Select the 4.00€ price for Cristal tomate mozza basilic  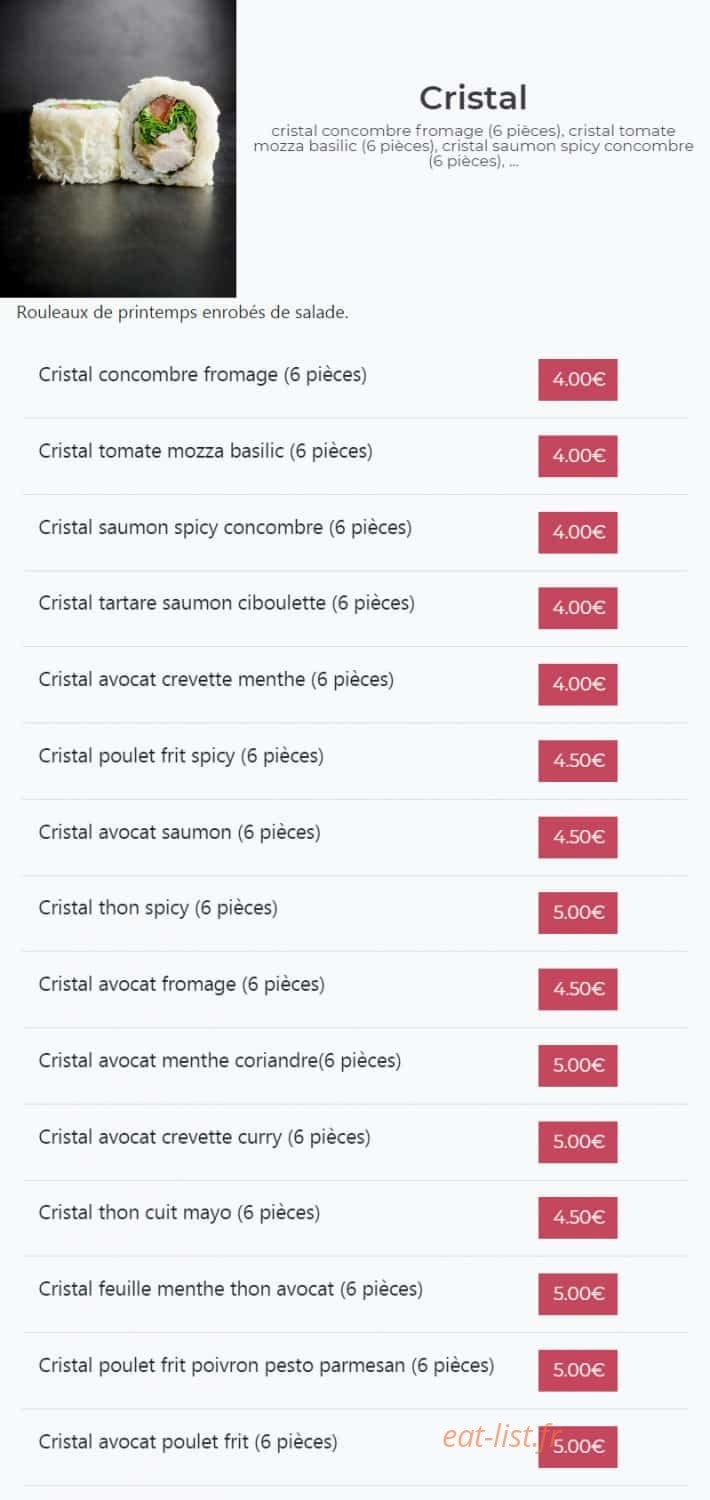(x=578, y=456)
